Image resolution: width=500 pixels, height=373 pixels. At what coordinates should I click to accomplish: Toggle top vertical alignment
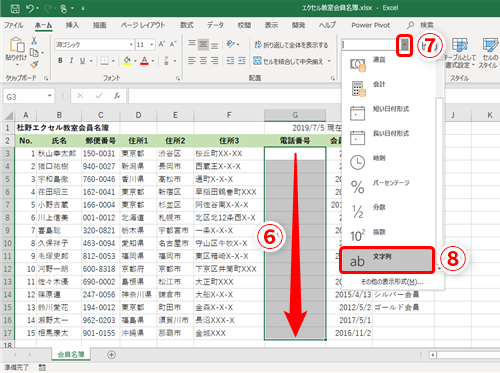point(192,44)
